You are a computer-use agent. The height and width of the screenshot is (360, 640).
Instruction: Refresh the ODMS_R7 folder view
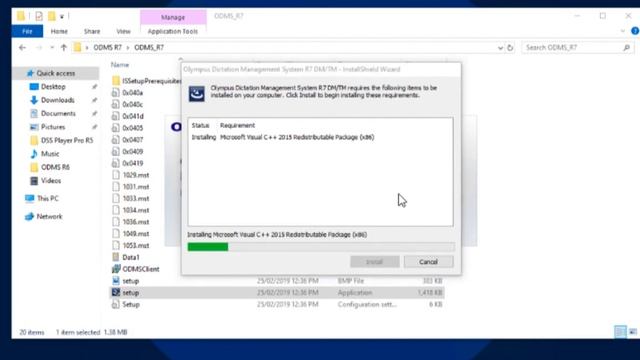(x=510, y=48)
